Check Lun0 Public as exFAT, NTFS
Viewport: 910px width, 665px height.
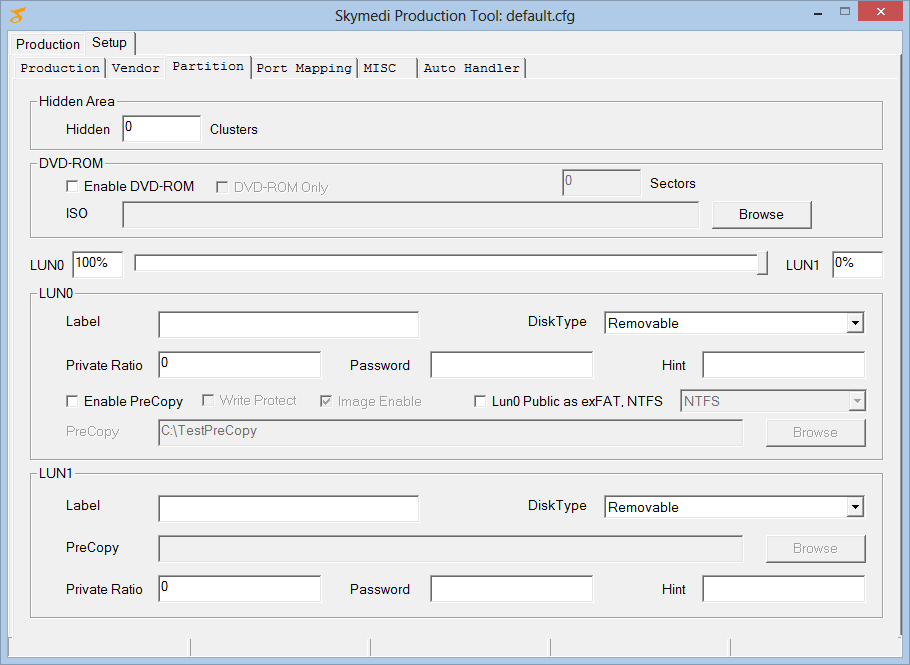point(480,401)
